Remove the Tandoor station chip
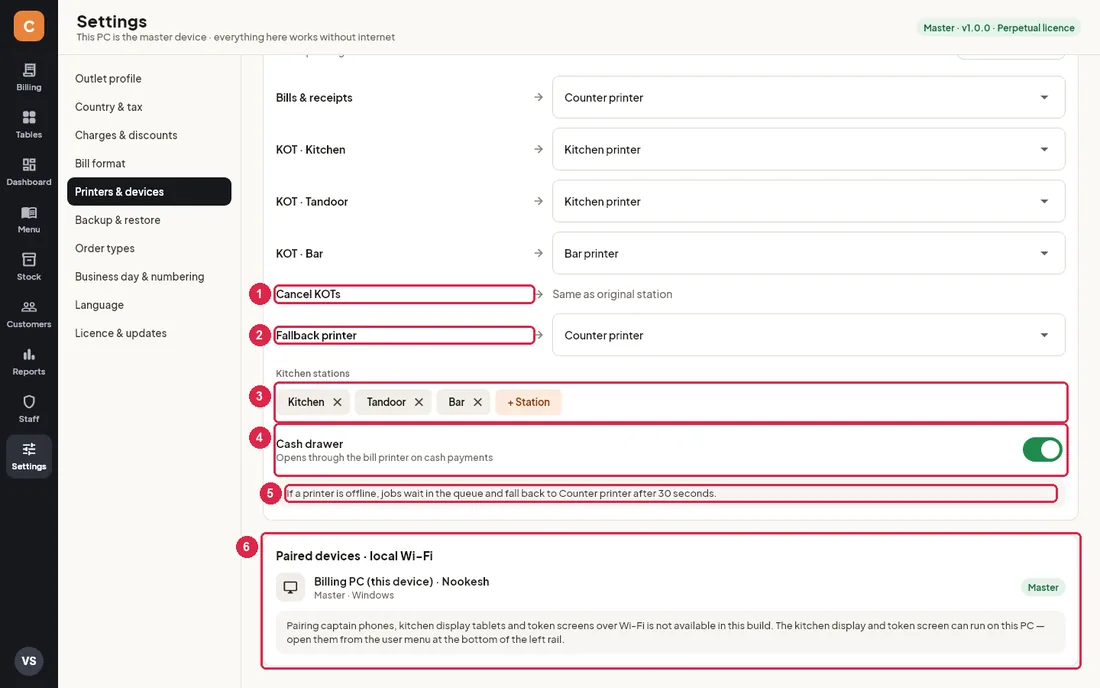Screen dimensions: 1100x688 (419, 402)
